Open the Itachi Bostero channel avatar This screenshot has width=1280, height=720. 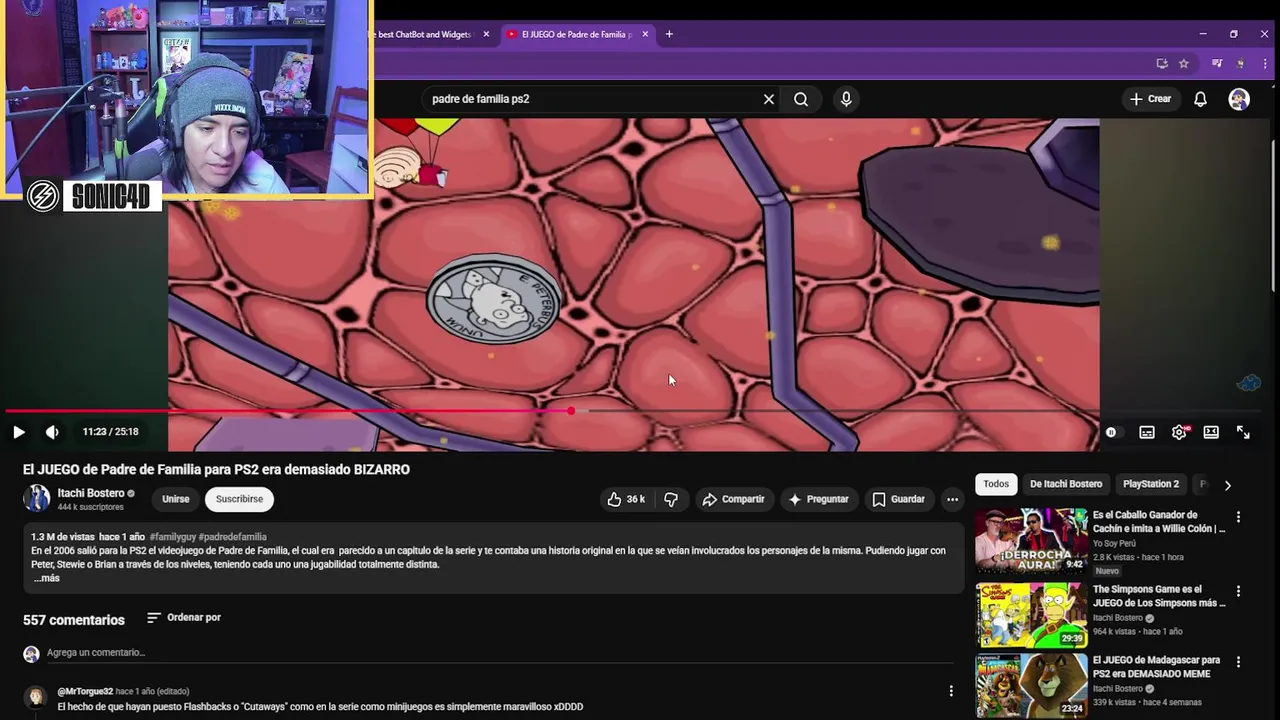coord(36,498)
